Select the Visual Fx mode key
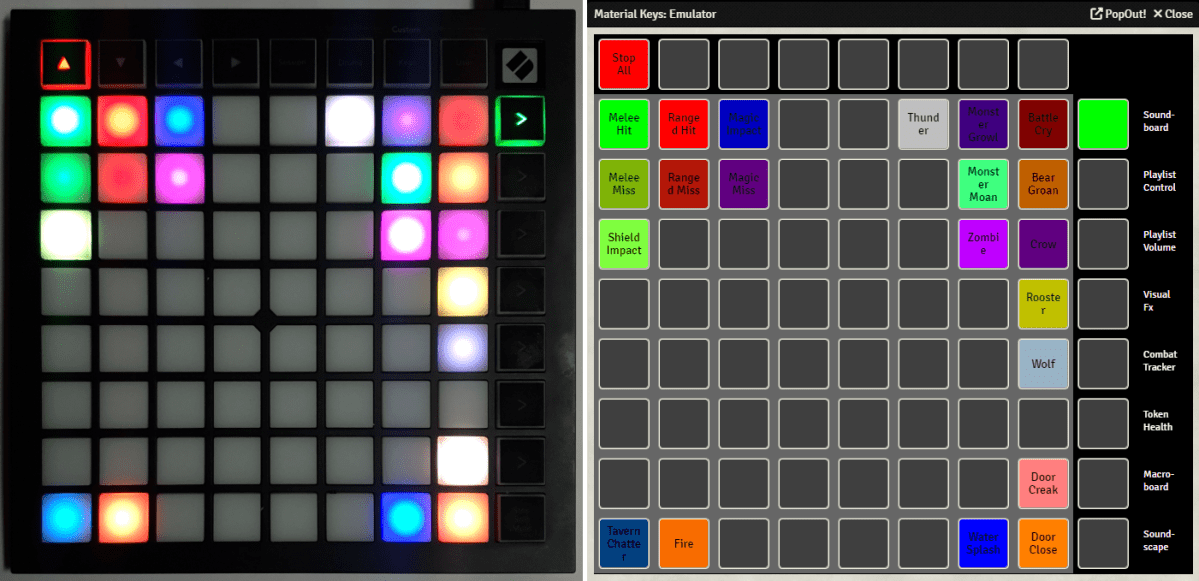 pos(1103,303)
